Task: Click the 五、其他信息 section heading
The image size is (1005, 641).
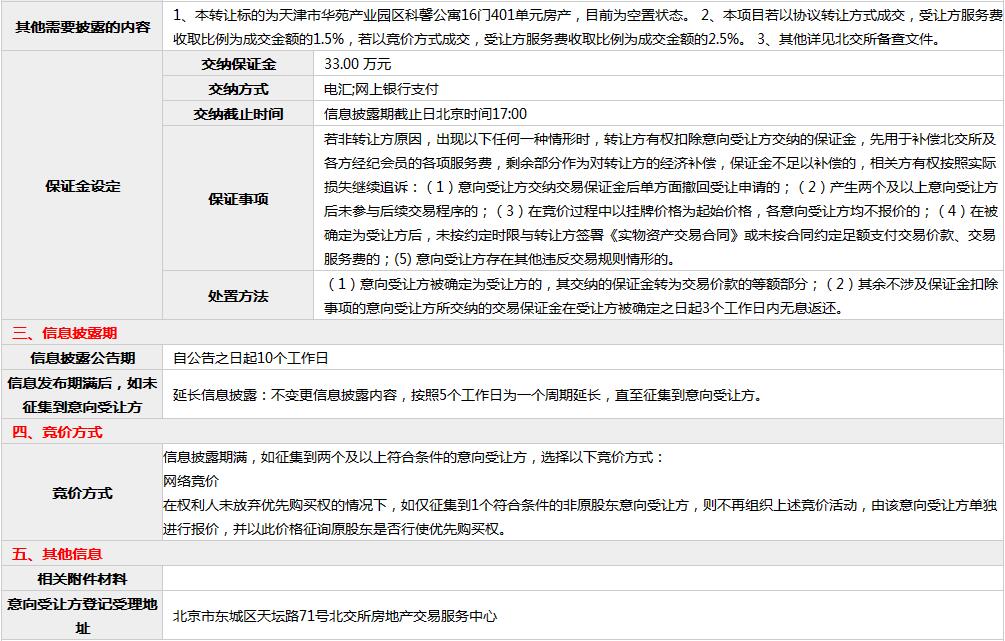Action: (x=57, y=553)
